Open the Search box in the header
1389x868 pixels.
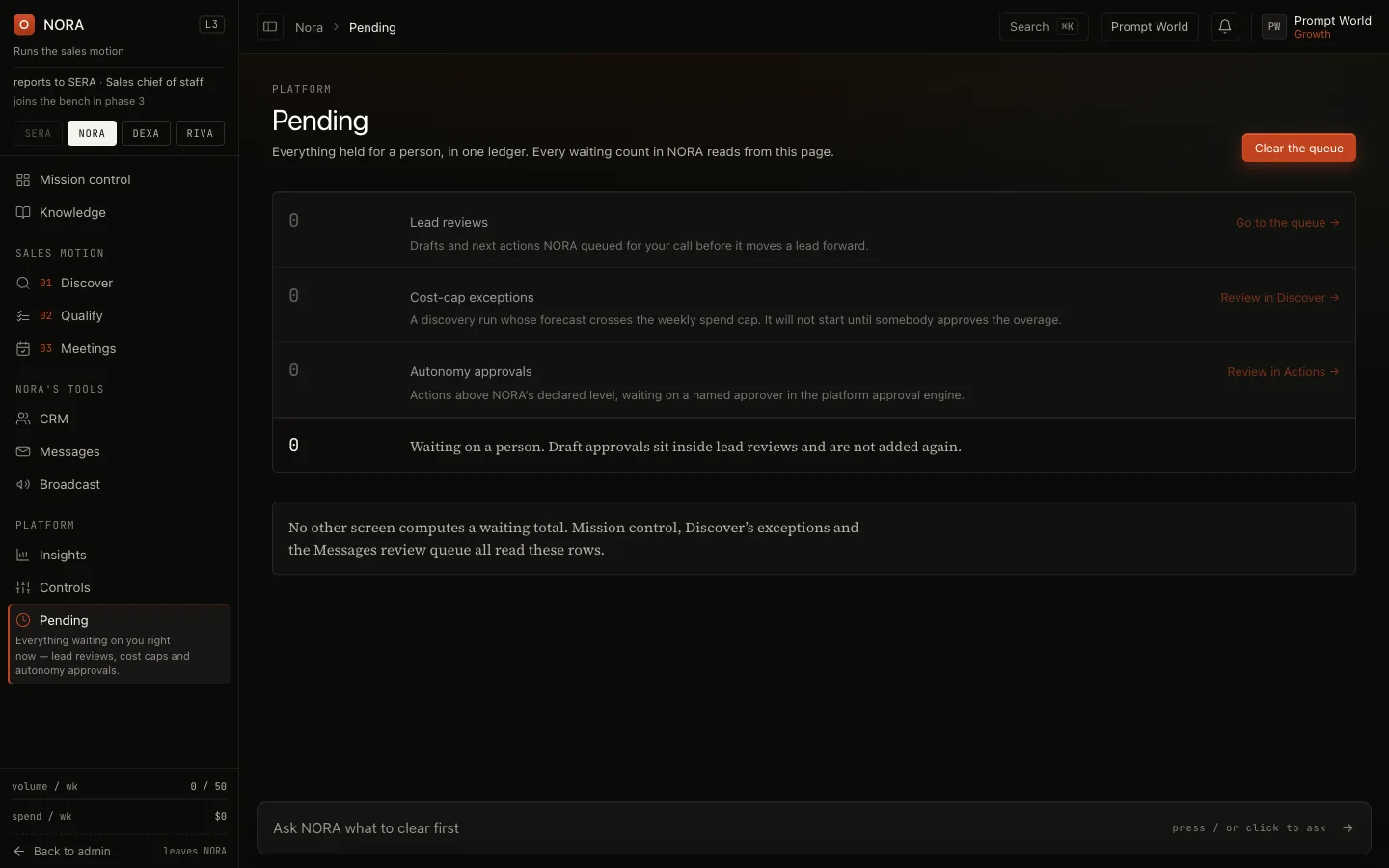tap(1044, 27)
